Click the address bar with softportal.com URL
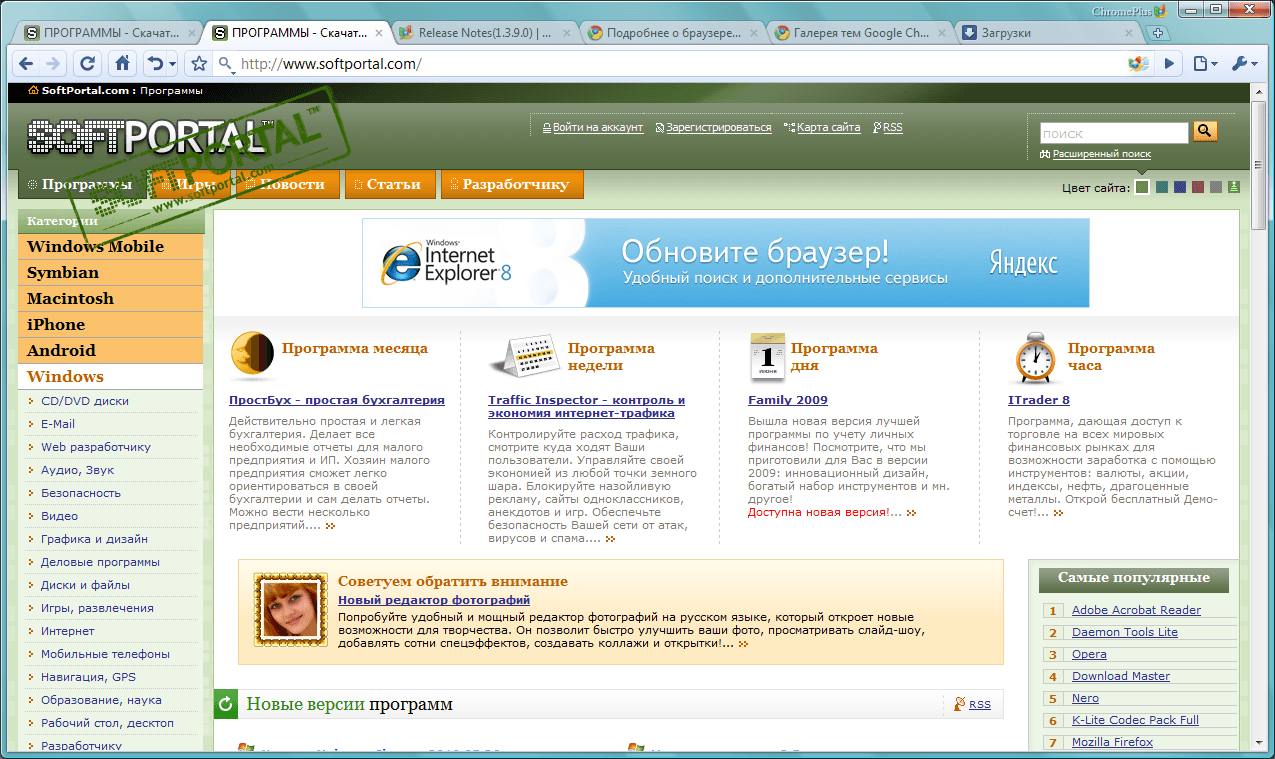The image size is (1275, 759). coord(680,64)
